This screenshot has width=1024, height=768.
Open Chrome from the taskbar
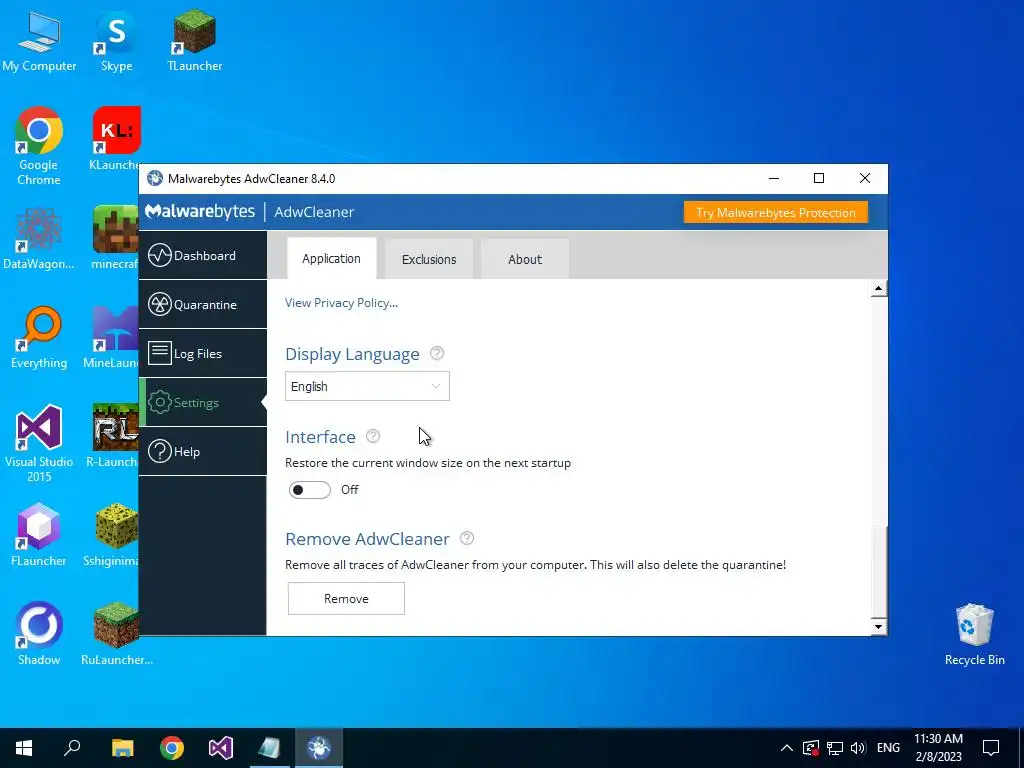click(x=172, y=748)
